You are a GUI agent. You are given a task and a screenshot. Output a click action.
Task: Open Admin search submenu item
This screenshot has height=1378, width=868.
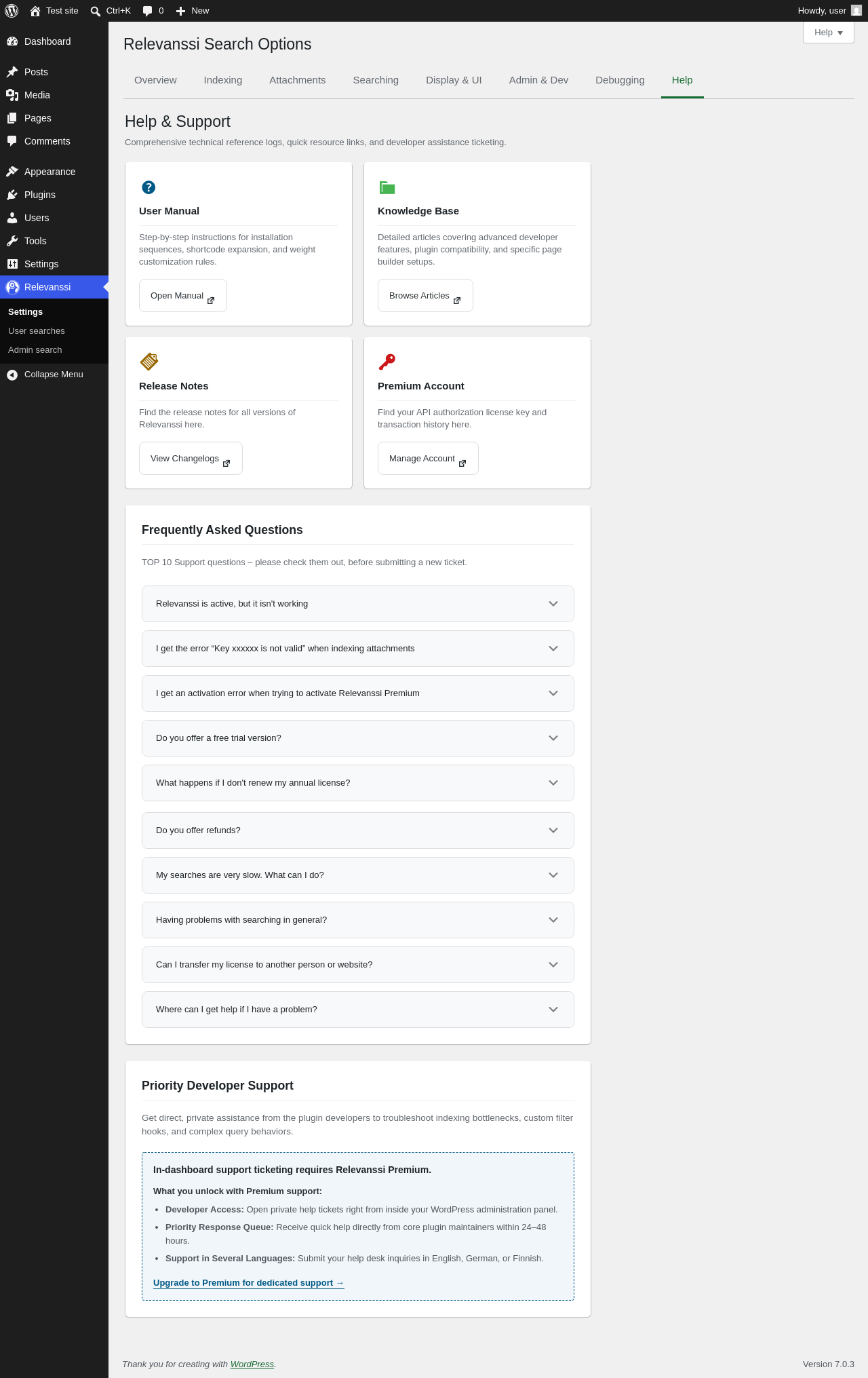tap(35, 350)
